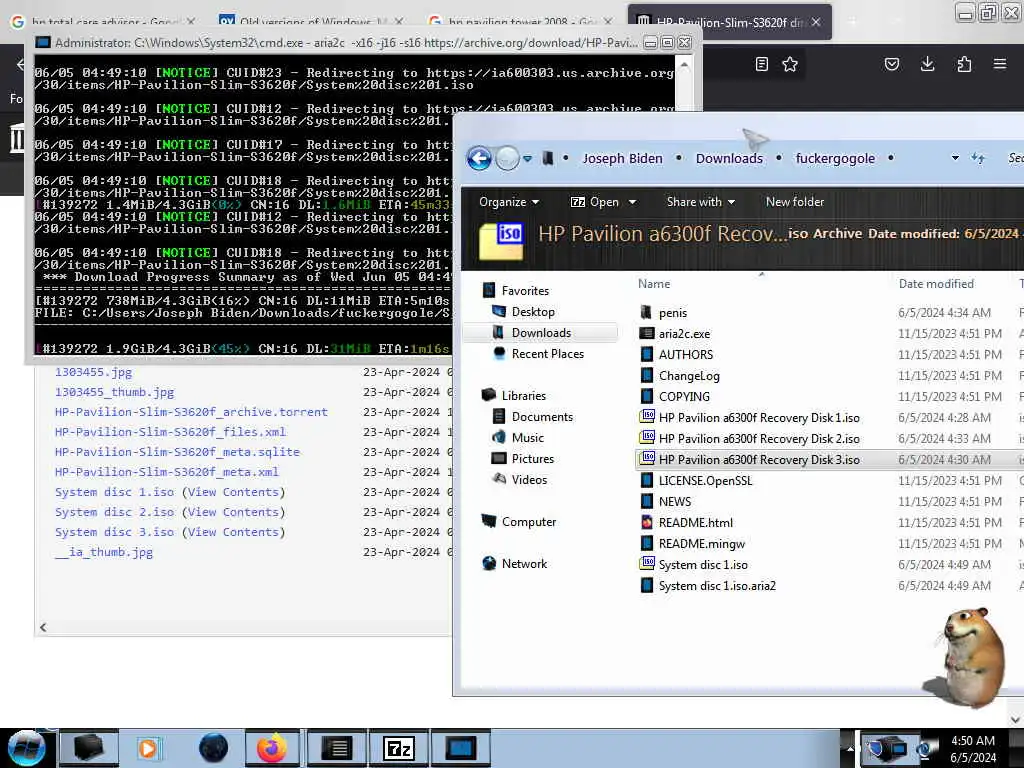Sort files by the Date modified column header

pyautogui.click(x=936, y=283)
